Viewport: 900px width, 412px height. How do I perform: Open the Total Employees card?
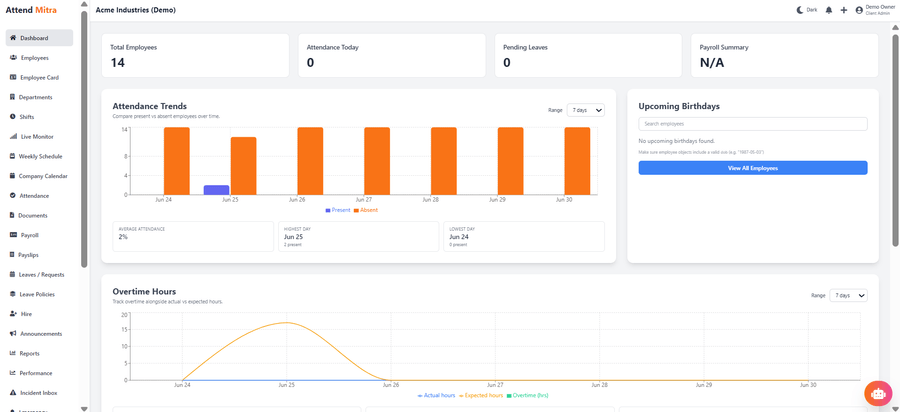[195, 55]
